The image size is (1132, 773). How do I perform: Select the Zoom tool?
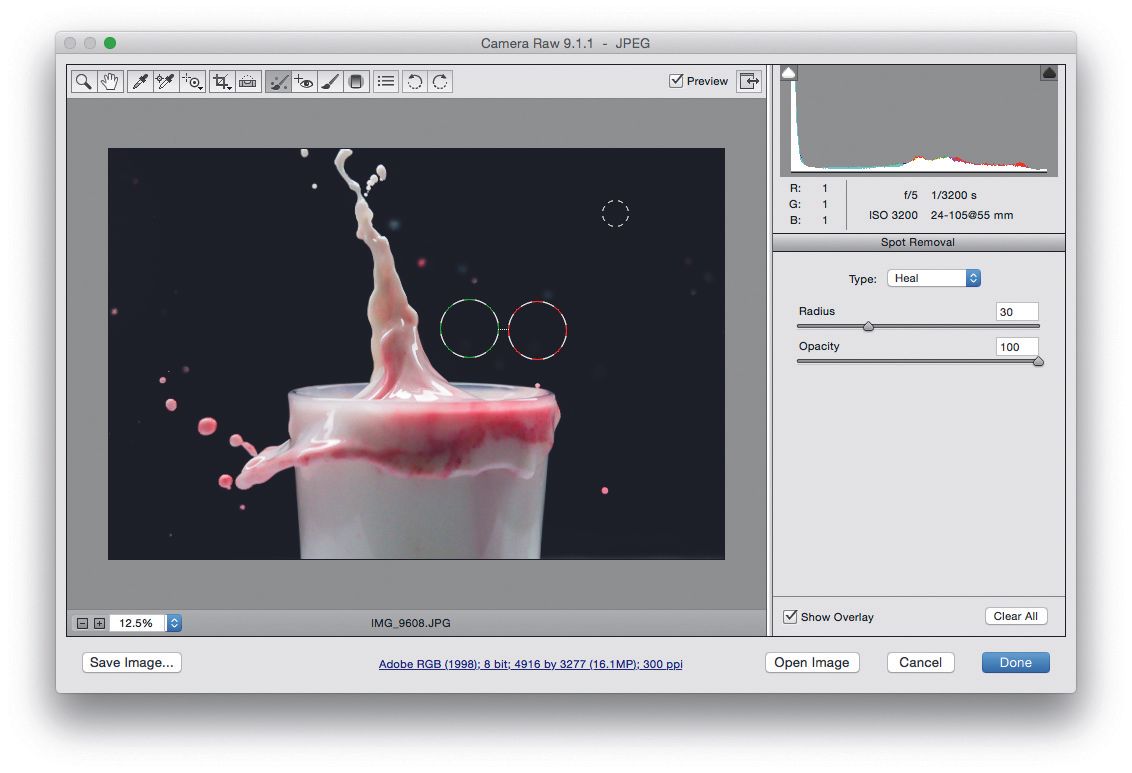84,81
